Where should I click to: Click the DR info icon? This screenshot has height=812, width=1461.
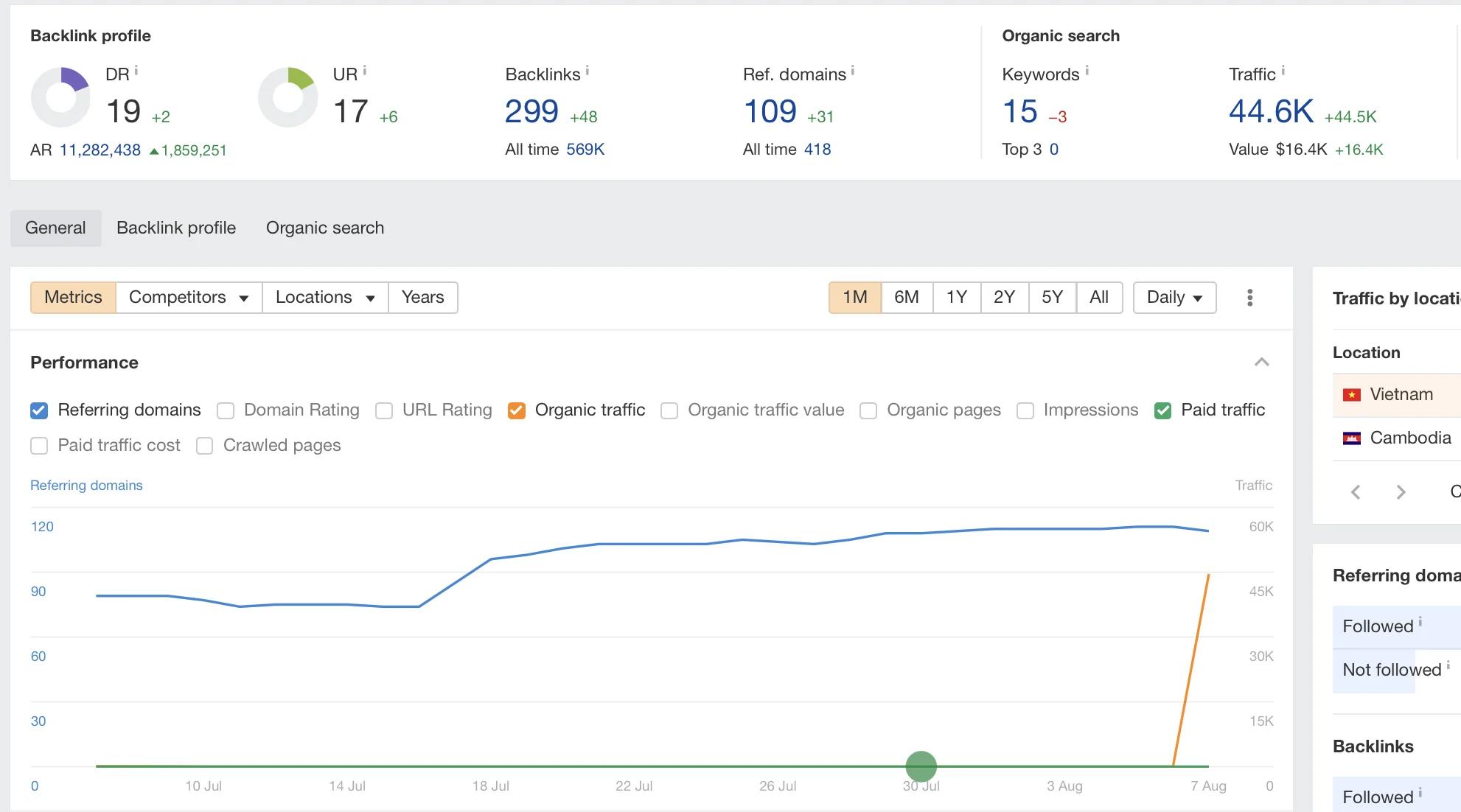136,71
